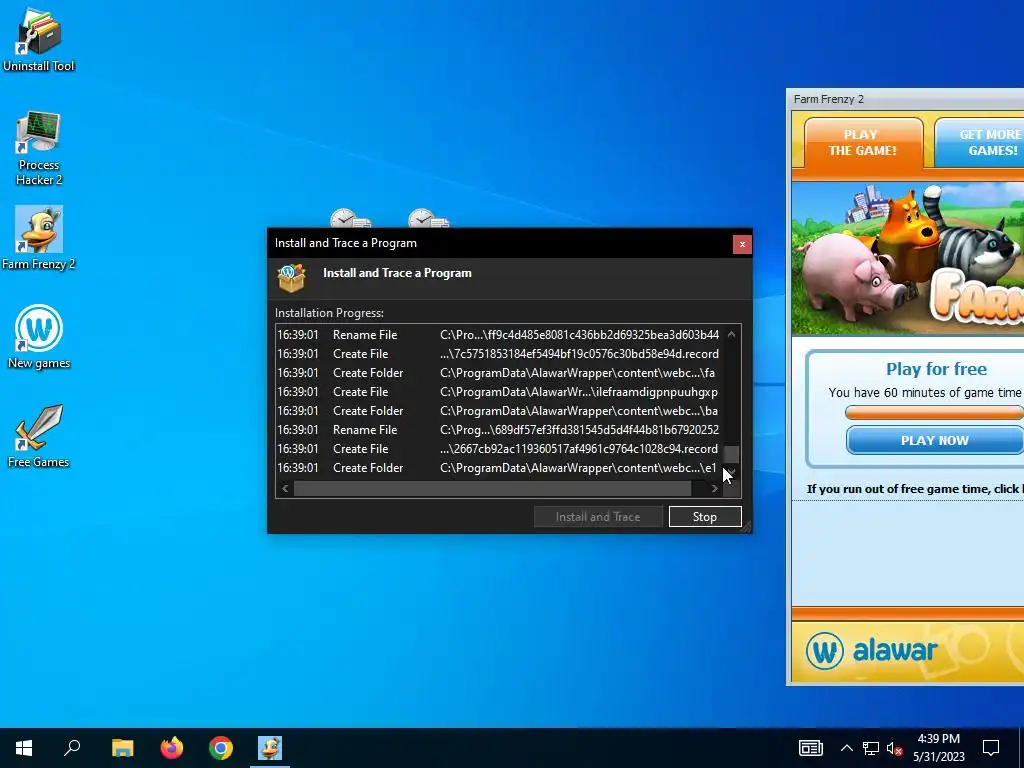The height and width of the screenshot is (768, 1024).
Task: Click the Farm Frenzy game banner image
Action: coord(908,259)
